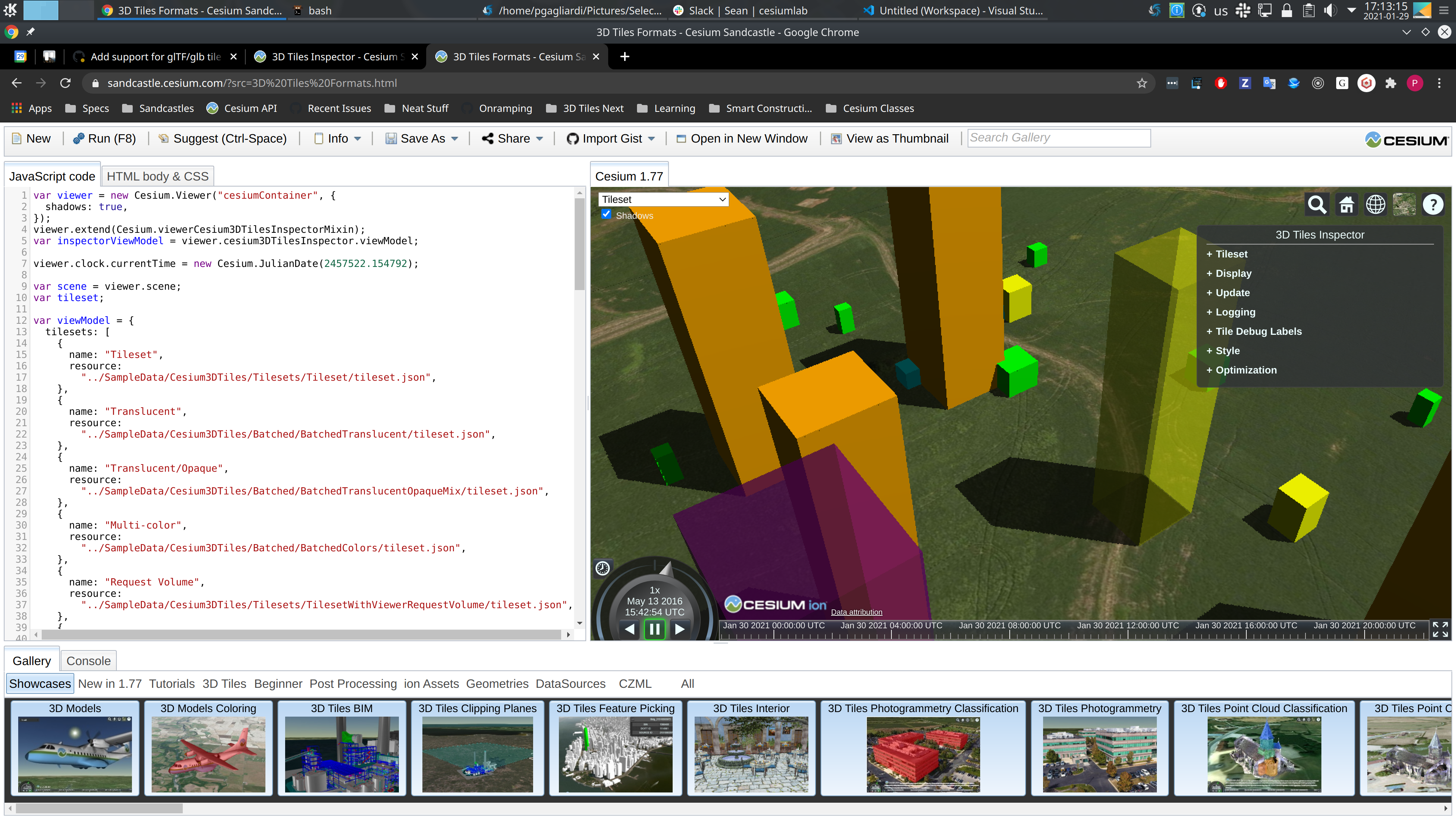The width and height of the screenshot is (1456, 819).
Task: Click the Cesium home view button
Action: pyautogui.click(x=1346, y=205)
